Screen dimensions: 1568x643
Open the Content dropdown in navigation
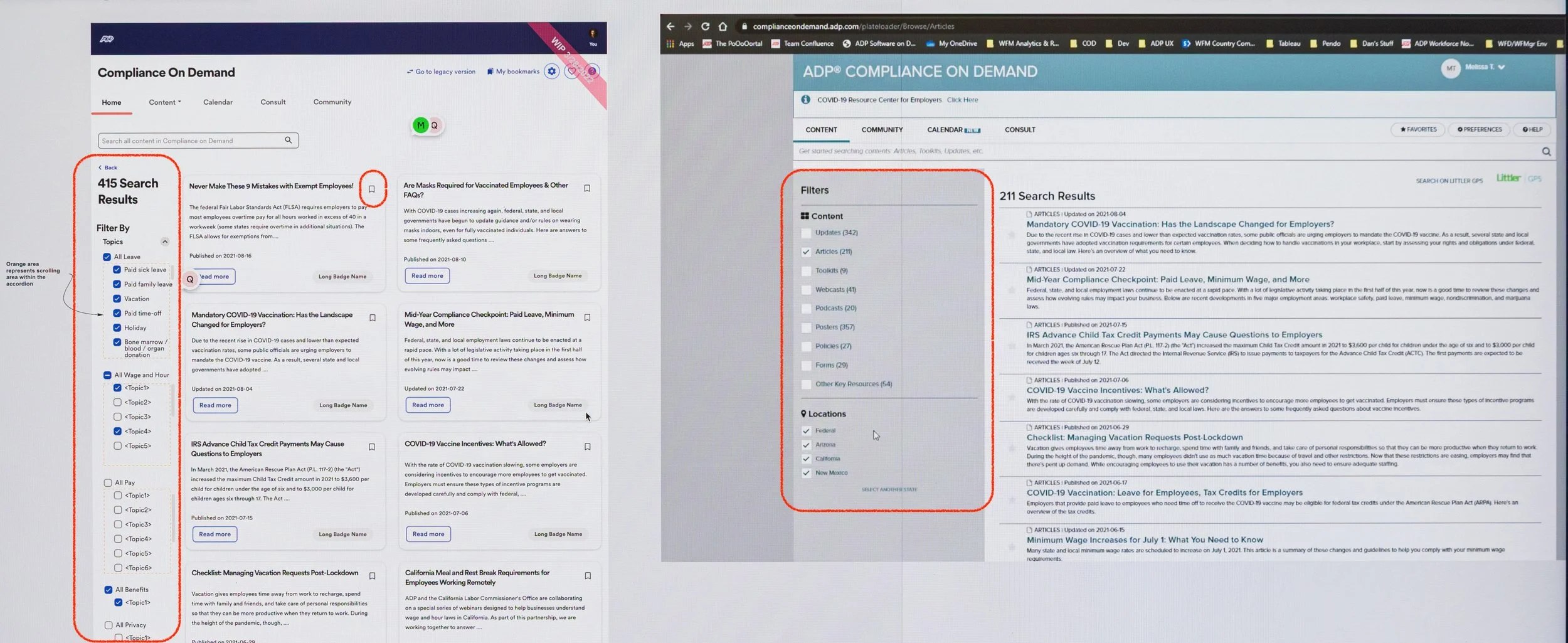pyautogui.click(x=165, y=102)
